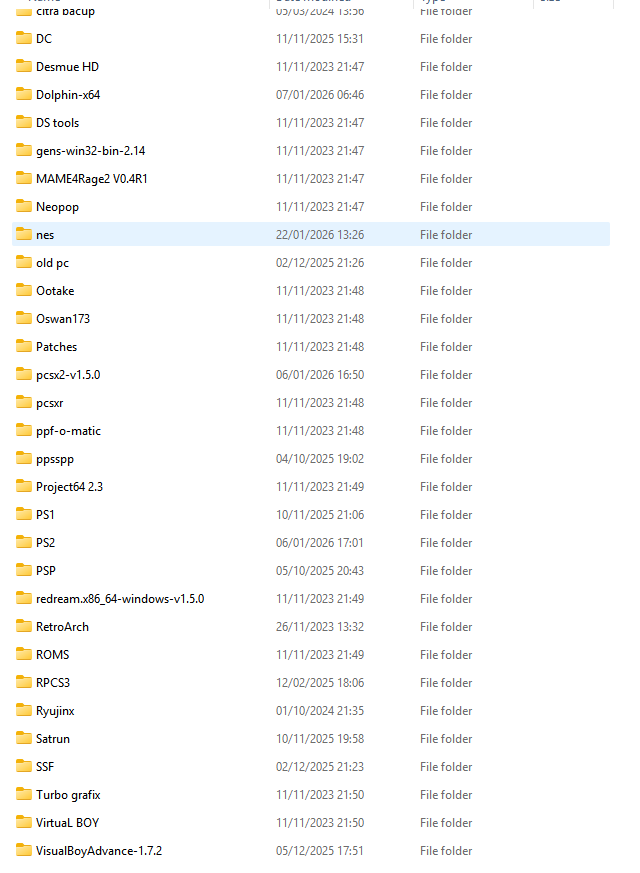This screenshot has width=640, height=873.
Task: Click the date 04/10/2025 19:02
Action: click(320, 459)
